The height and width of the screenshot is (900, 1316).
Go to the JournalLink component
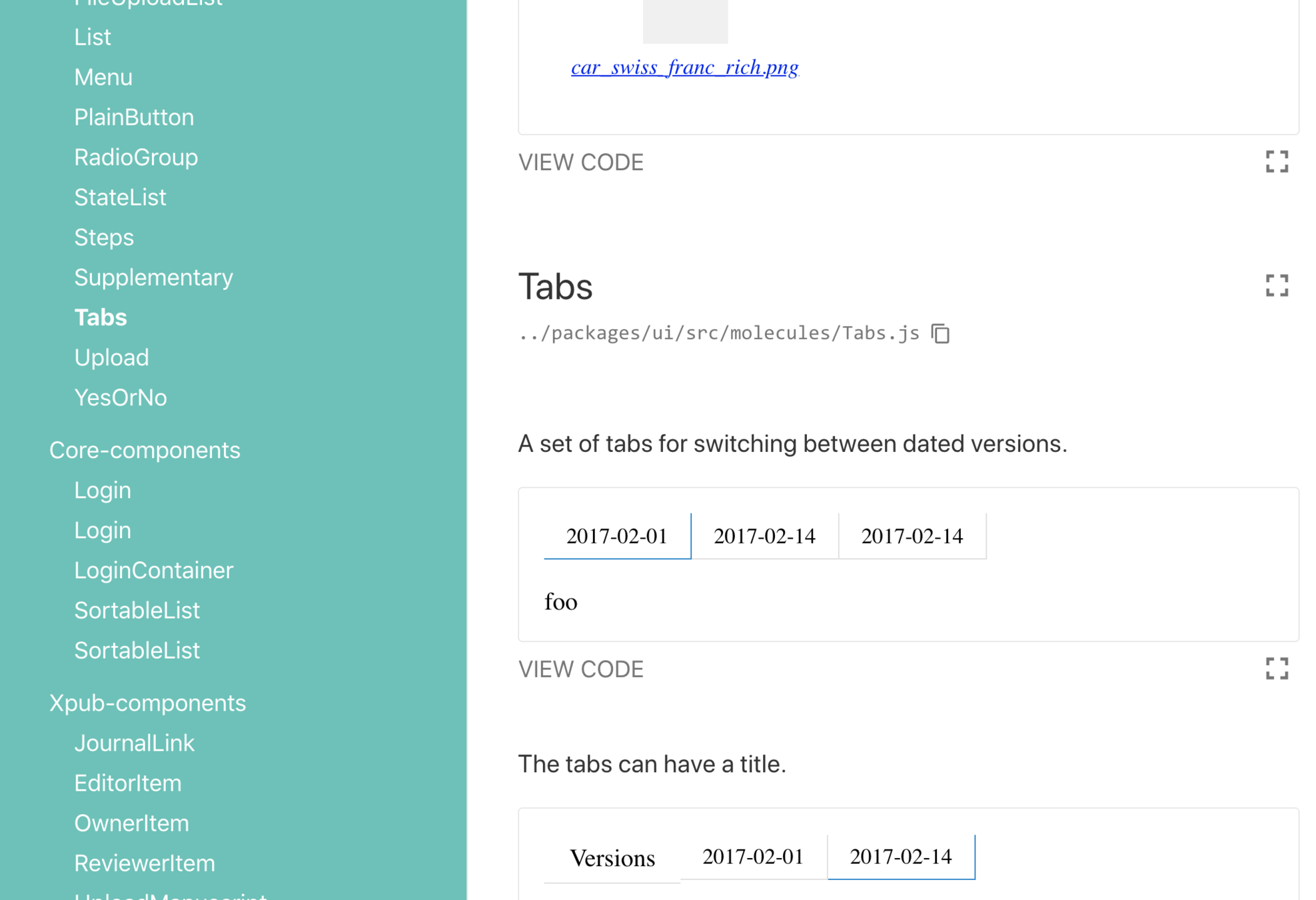click(134, 743)
